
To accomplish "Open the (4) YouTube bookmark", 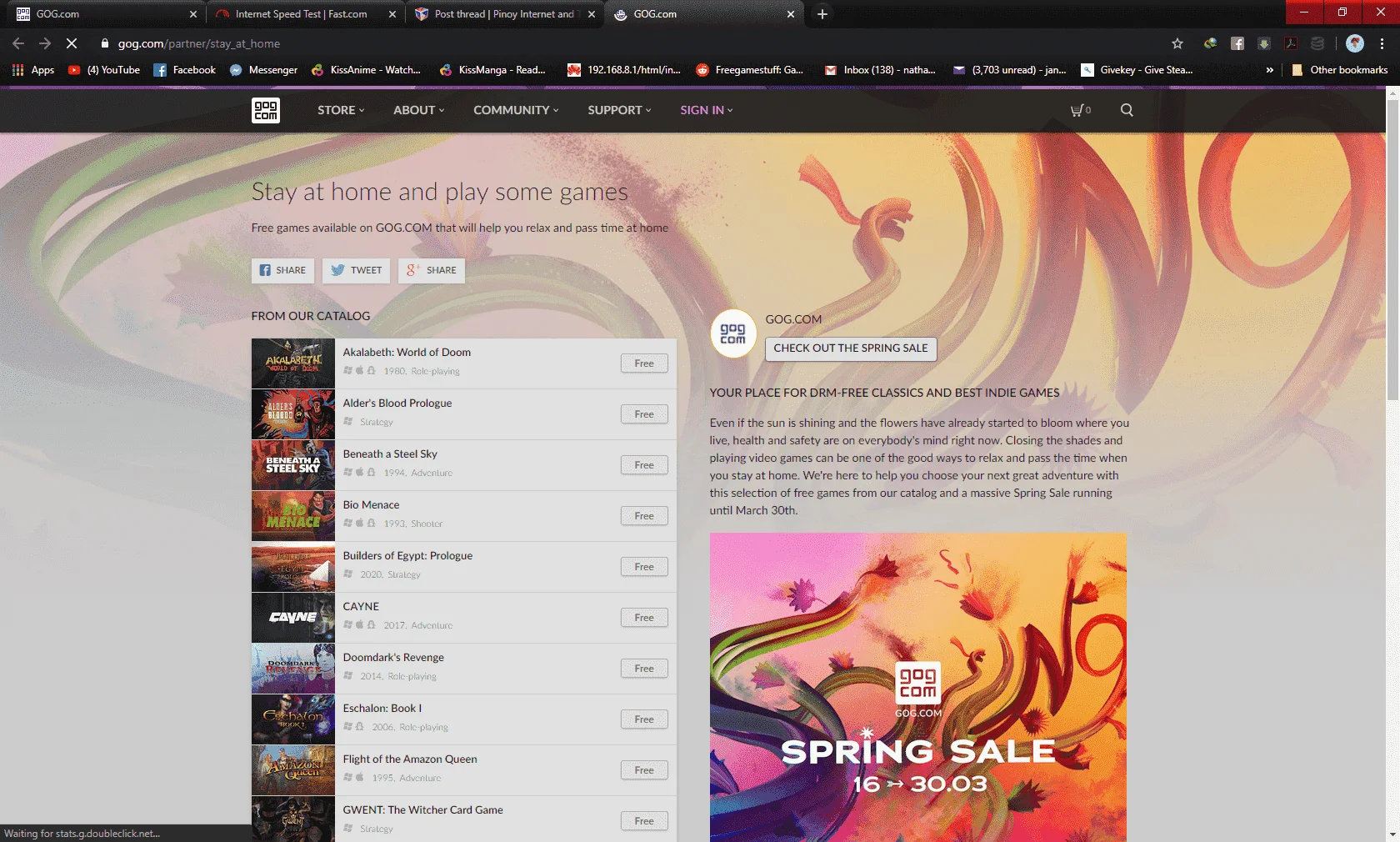I will coord(104,70).
